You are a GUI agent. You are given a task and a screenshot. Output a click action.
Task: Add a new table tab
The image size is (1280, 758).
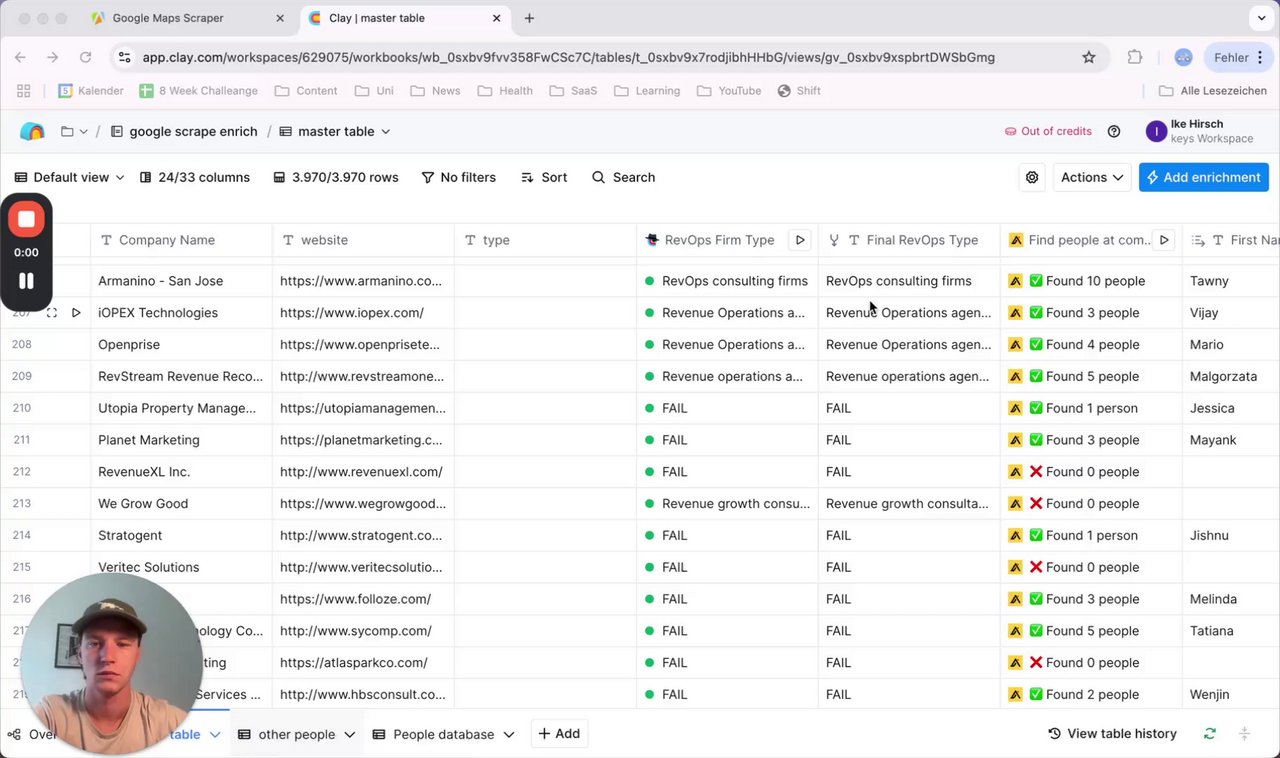point(559,733)
